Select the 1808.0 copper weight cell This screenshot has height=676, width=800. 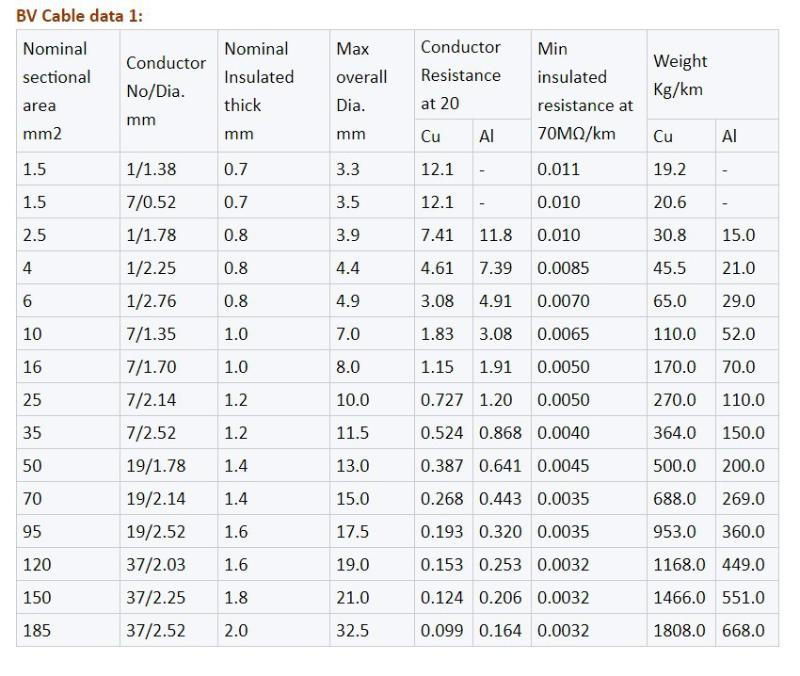[x=679, y=631]
